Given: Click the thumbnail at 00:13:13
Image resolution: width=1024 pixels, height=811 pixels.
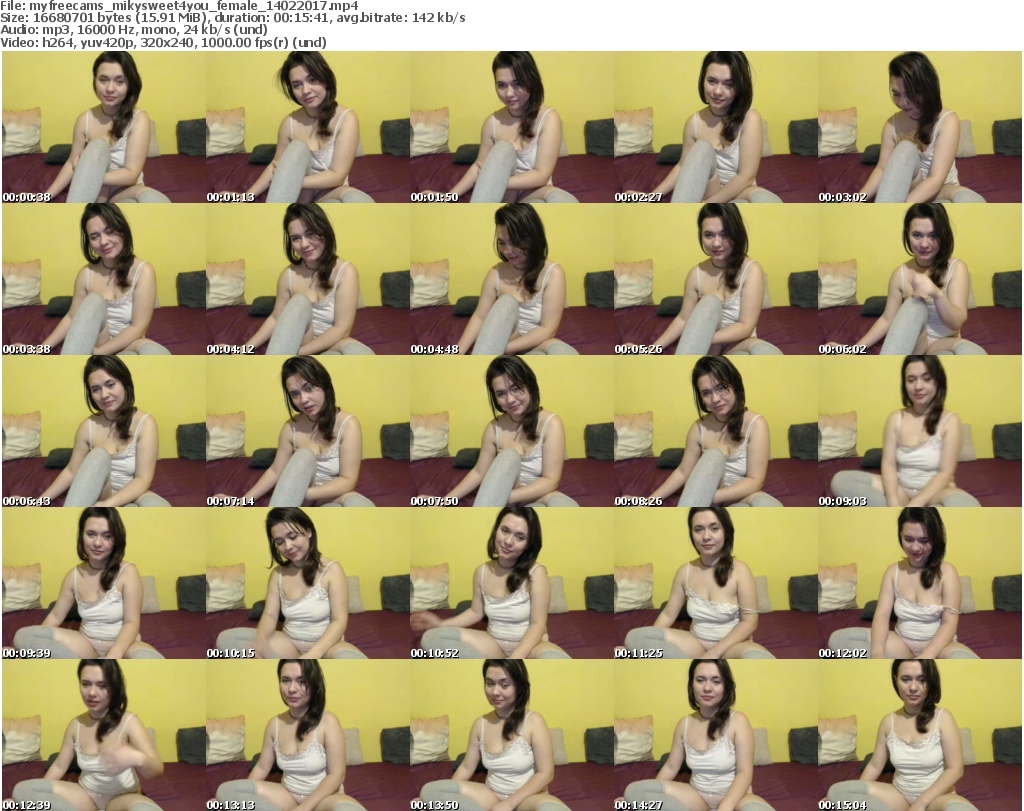Looking at the screenshot, I should (308, 735).
